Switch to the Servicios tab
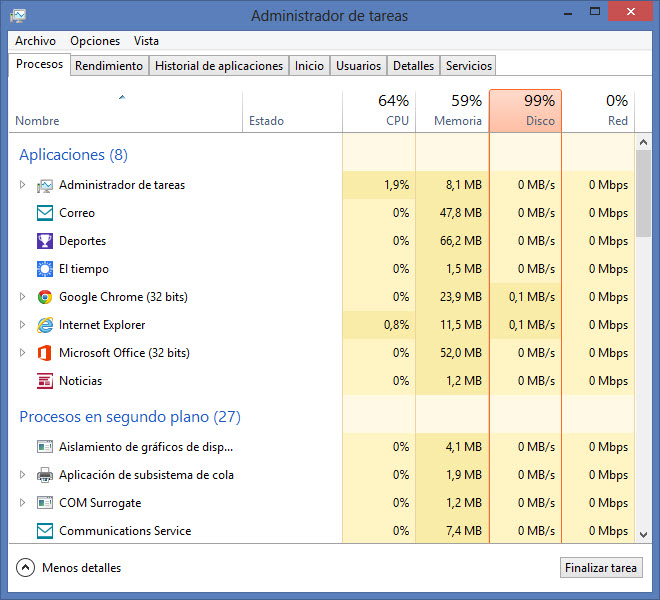Image resolution: width=660 pixels, height=600 pixels. 468,66
